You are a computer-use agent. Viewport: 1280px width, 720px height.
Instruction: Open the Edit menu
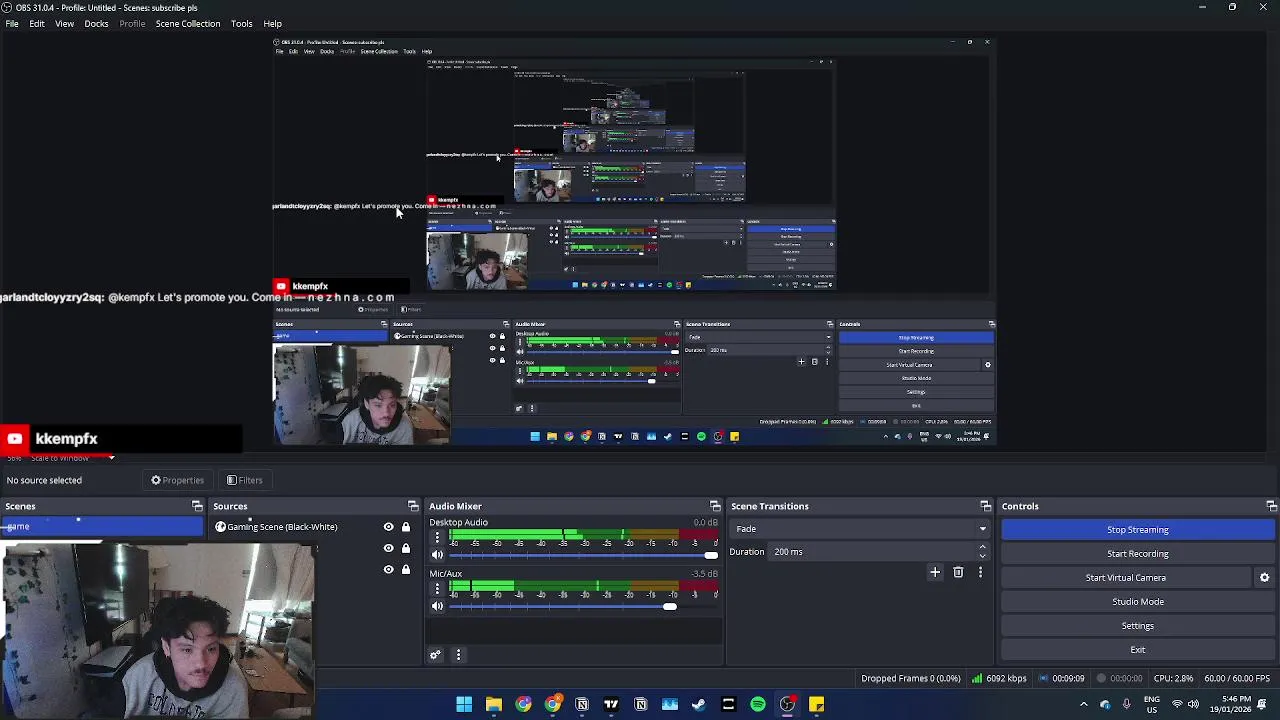click(x=37, y=23)
